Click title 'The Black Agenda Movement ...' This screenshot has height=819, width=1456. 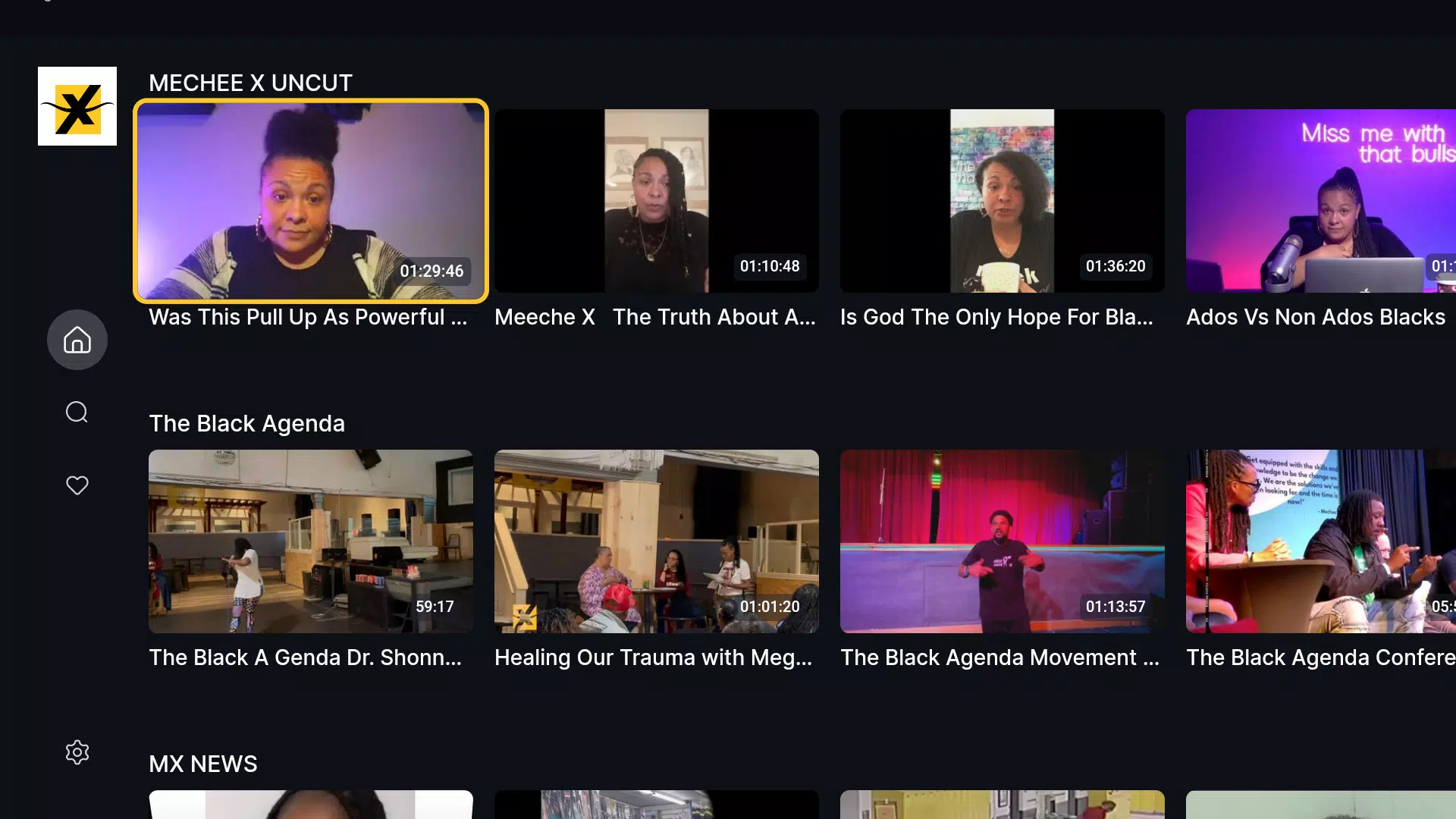(x=999, y=657)
